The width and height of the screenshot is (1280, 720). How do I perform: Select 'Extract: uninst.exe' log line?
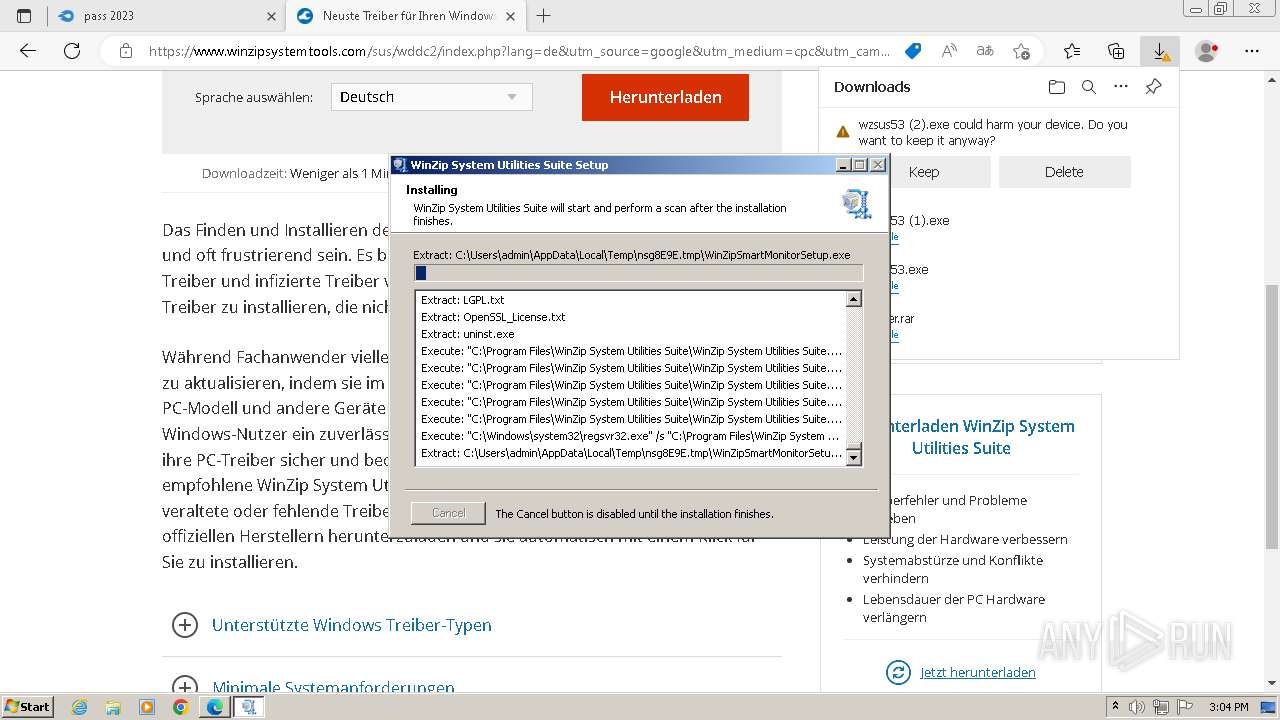click(467, 334)
